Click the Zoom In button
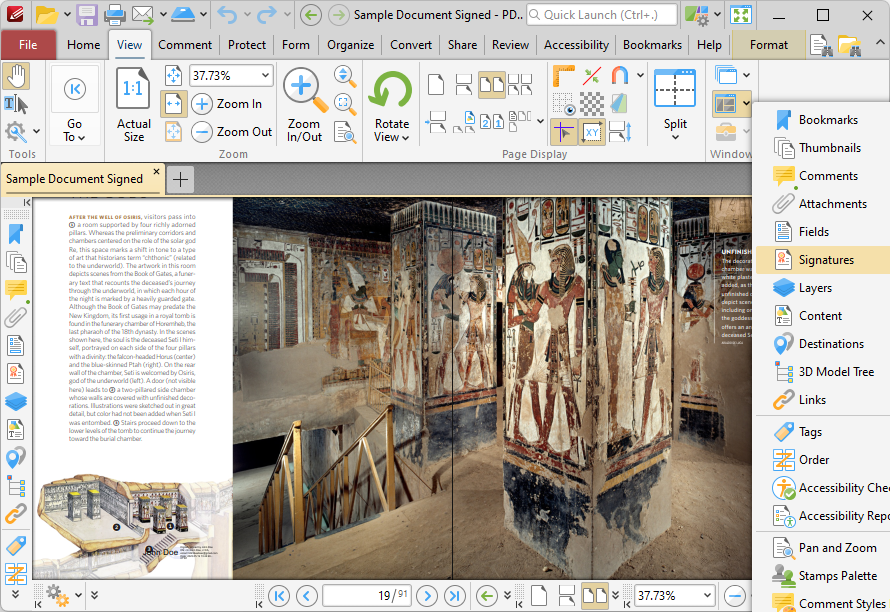Screen dimensions: 890x612 (x=227, y=104)
